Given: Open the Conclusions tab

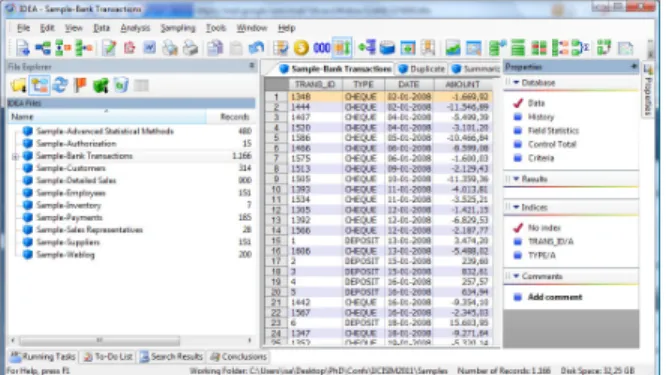Looking at the screenshot, I should [239, 357].
